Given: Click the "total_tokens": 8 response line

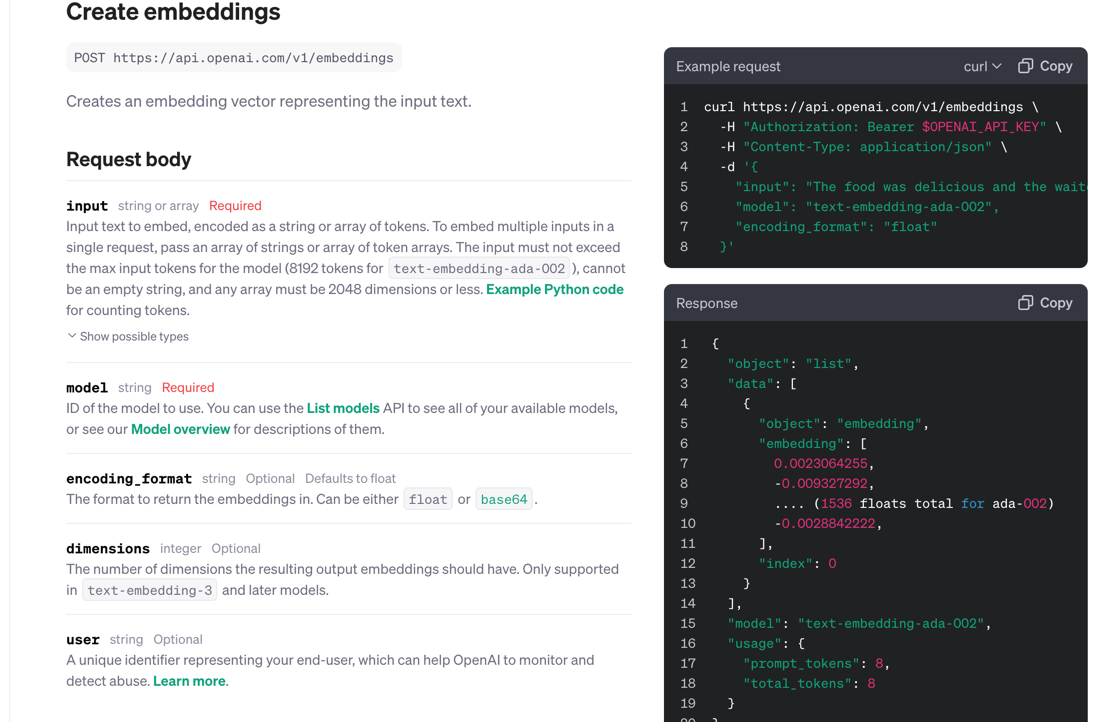Looking at the screenshot, I should click(809, 684).
